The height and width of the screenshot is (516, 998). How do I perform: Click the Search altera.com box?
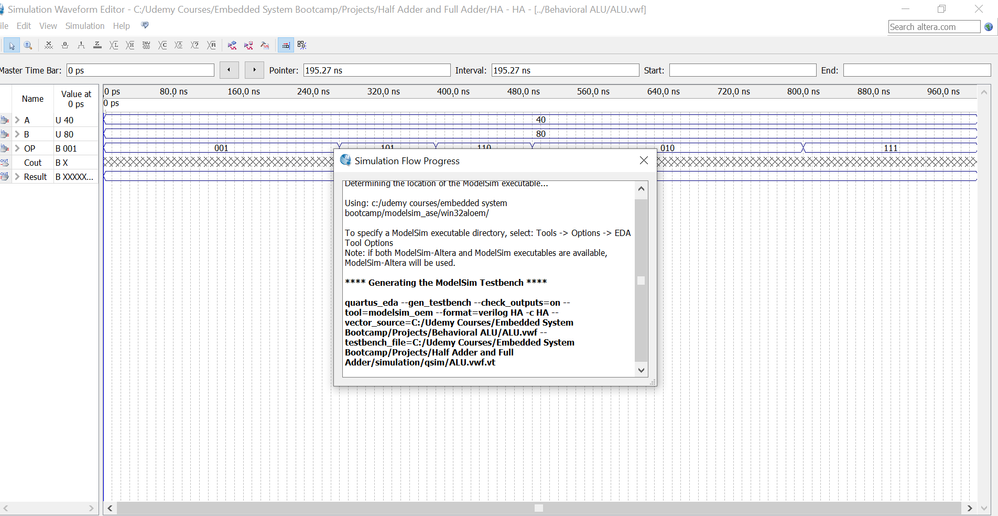click(934, 27)
